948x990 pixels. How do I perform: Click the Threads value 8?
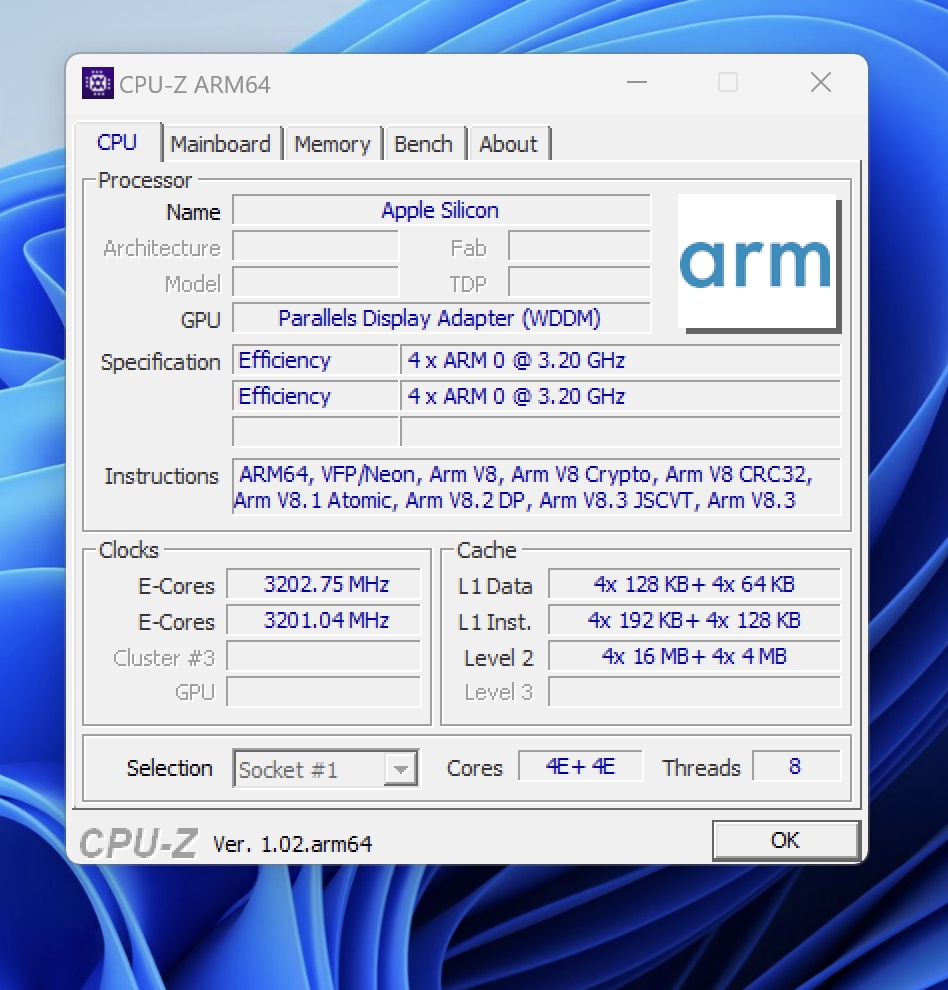[796, 766]
